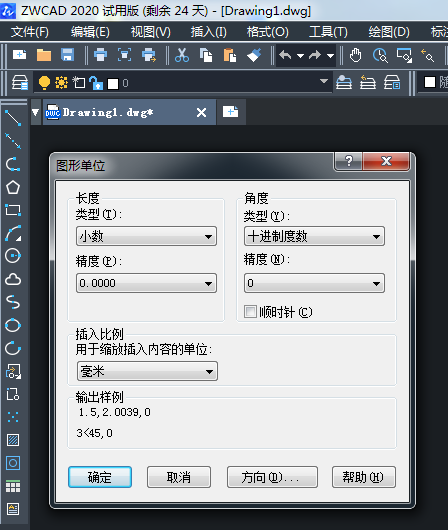Click the Save floppy disk icon
Viewport: 448px width, 530px height.
pyautogui.click(x=67, y=55)
